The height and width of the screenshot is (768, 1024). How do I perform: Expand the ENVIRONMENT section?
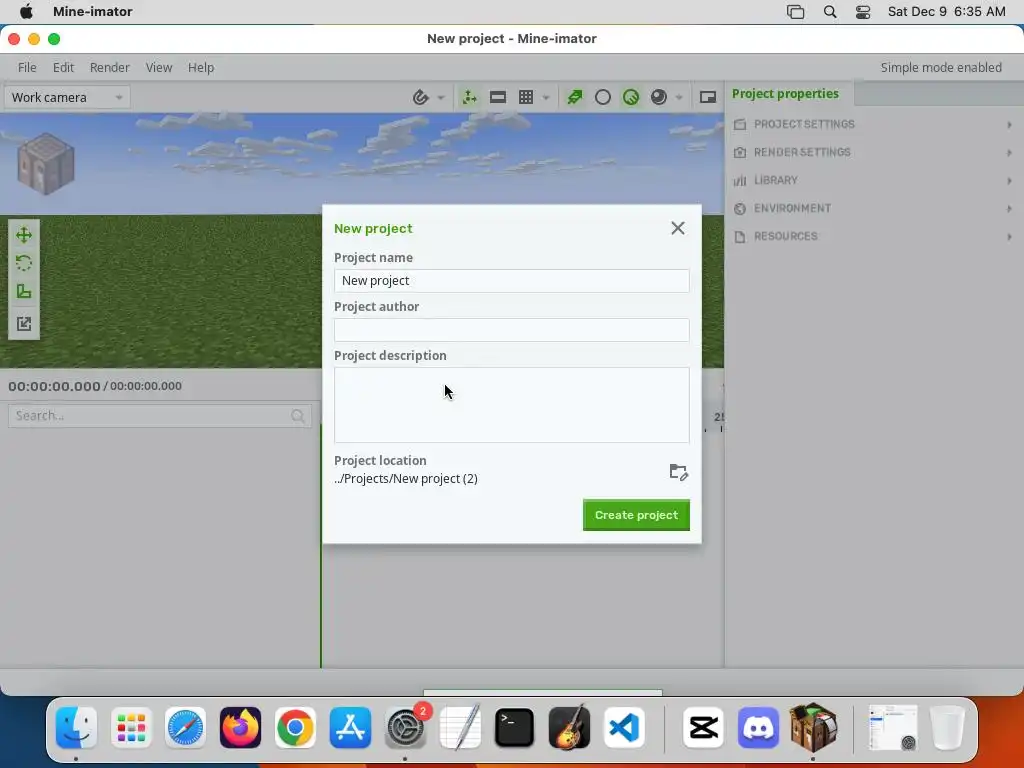click(x=874, y=208)
